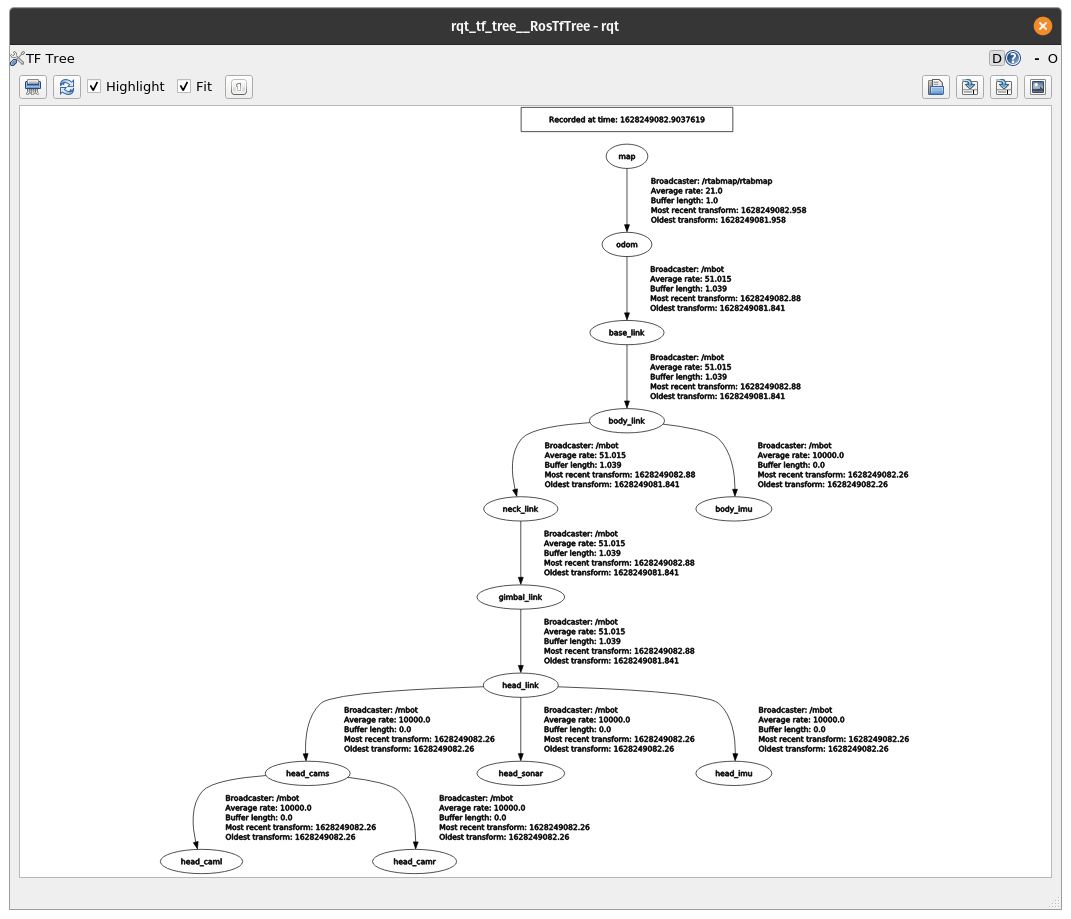Save the graph as an image
1071x919 pixels.
[x=1038, y=87]
